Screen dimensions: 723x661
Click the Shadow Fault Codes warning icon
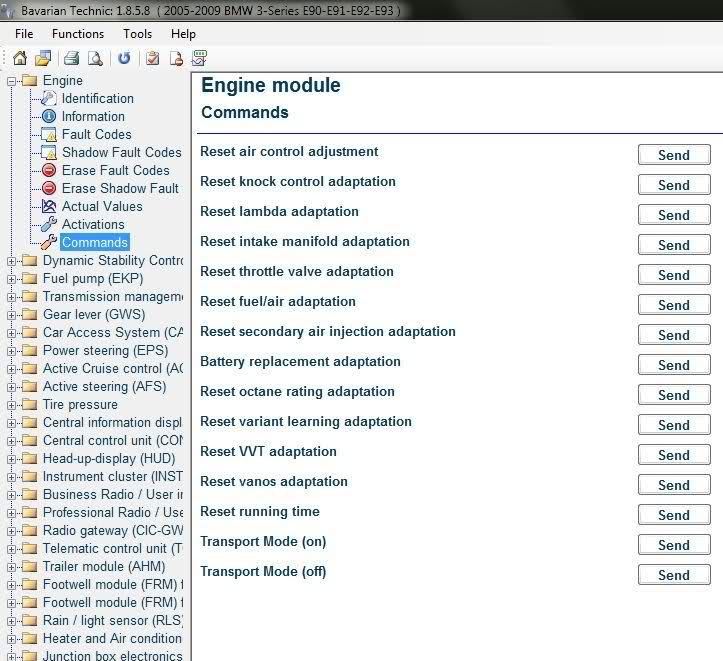pos(49,152)
